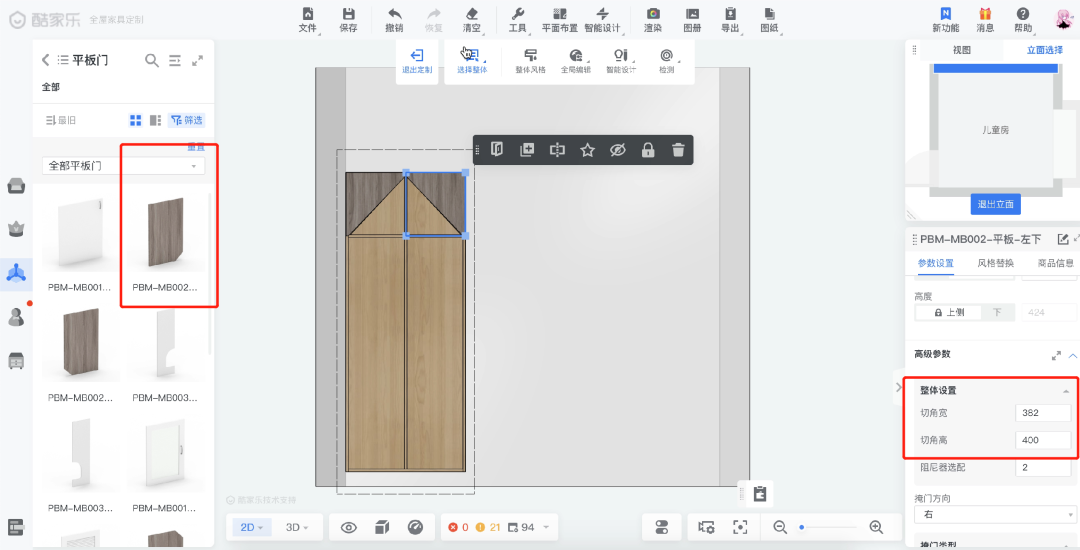
Task: Toggle the hide eye-slash icon in floating toolbar
Action: tap(618, 149)
